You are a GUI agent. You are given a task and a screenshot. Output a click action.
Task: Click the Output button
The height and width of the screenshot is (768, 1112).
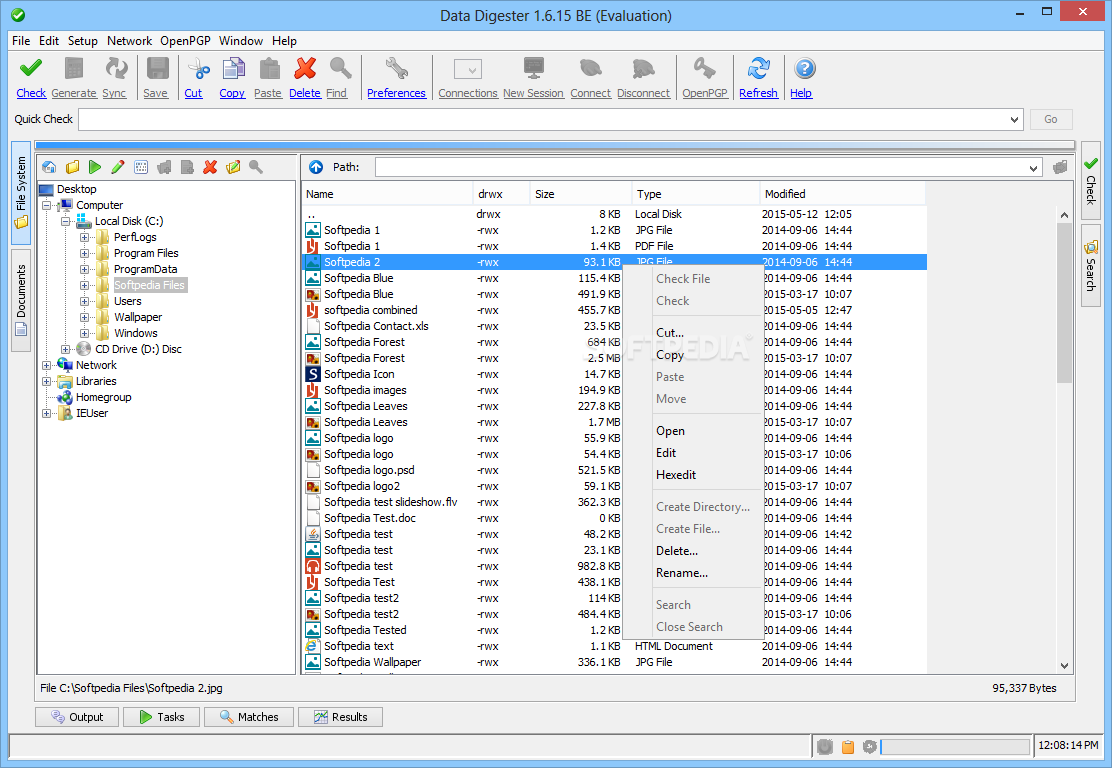coord(78,717)
